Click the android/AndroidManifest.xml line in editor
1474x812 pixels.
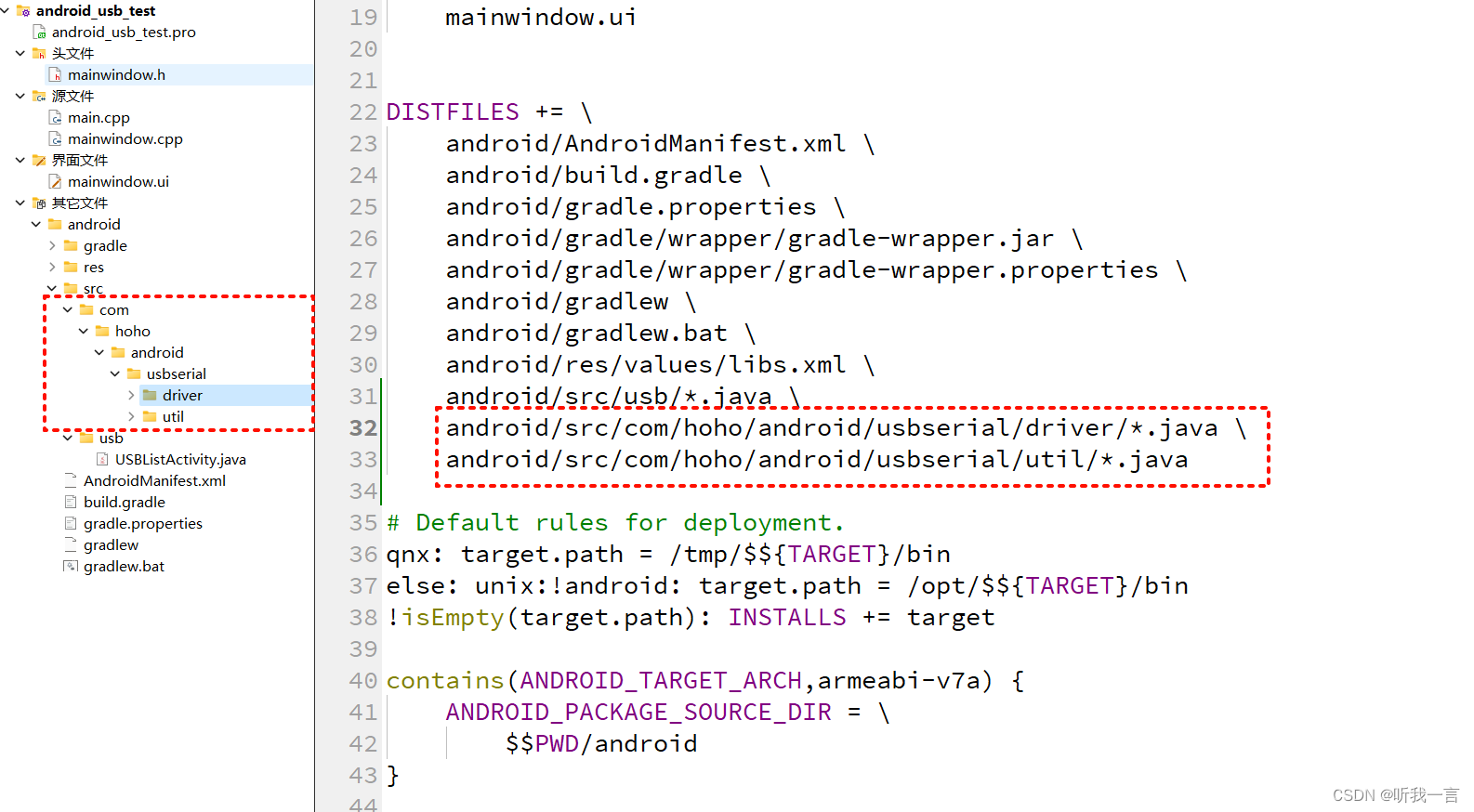tap(660, 143)
